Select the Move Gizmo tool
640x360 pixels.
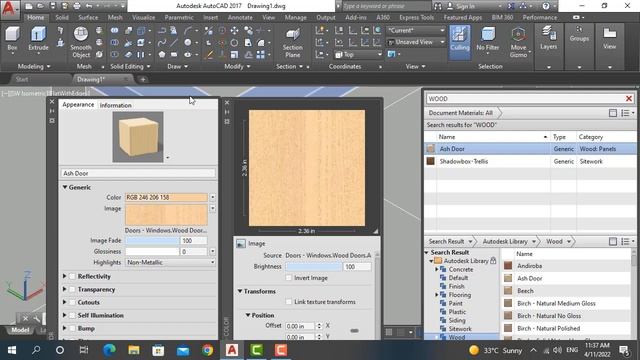coord(518,42)
